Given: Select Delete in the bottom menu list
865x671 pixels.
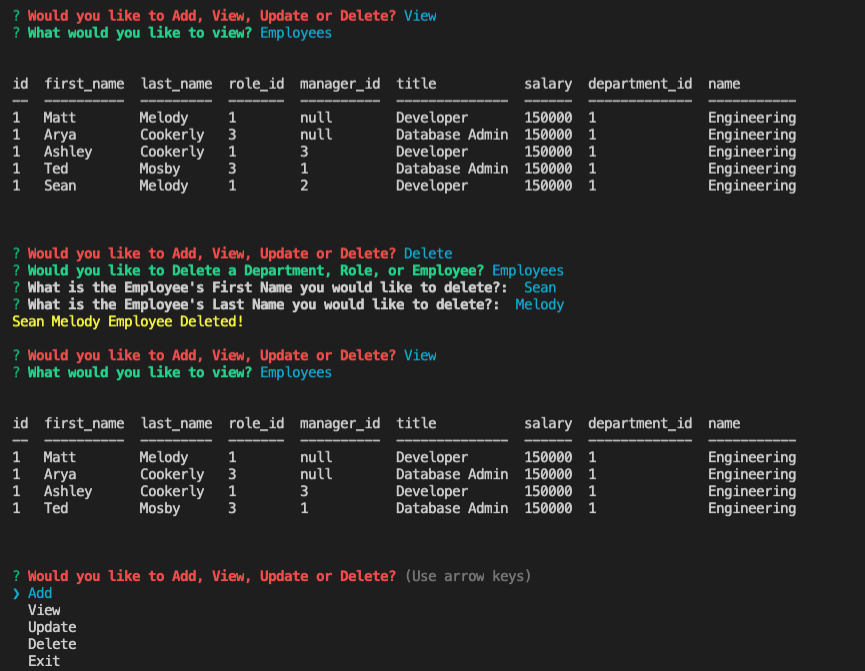Looking at the screenshot, I should click(52, 644).
